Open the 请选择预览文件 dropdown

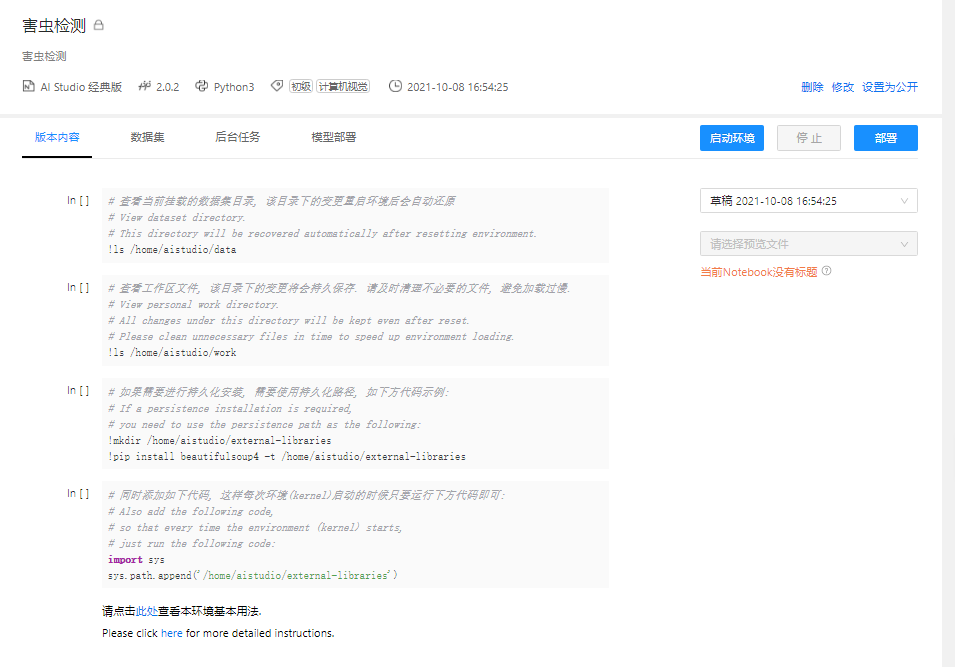pyautogui.click(x=808, y=244)
